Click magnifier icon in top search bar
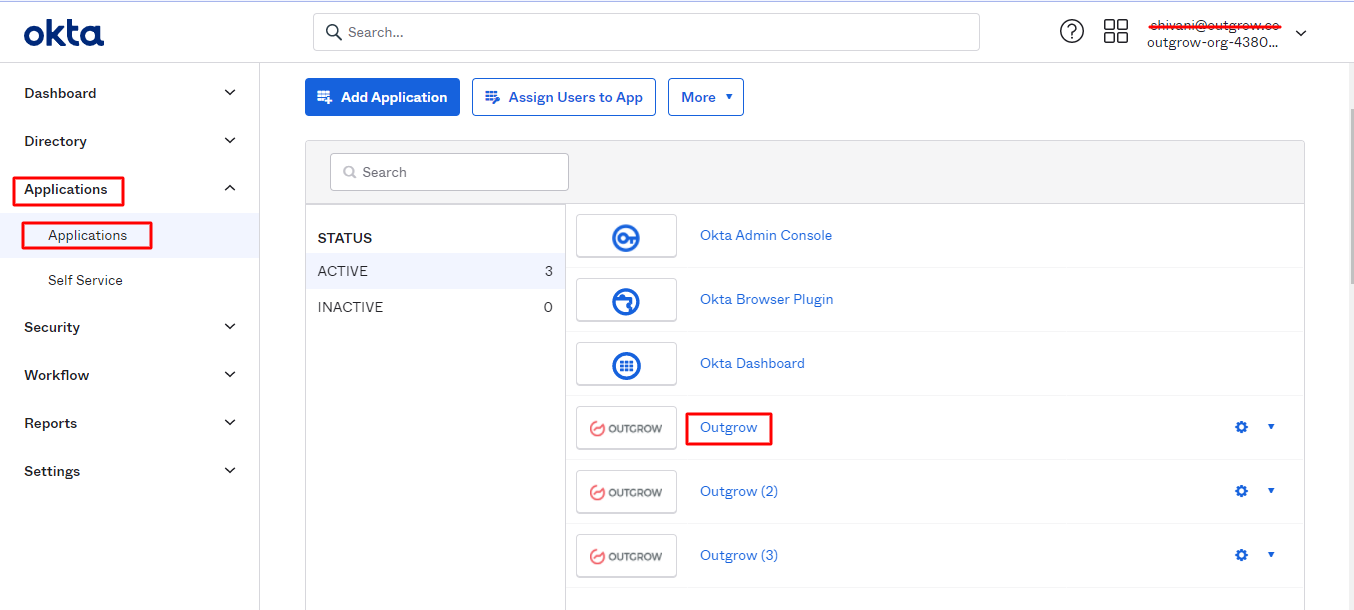Screen dimensions: 1354x610 [x=334, y=32]
